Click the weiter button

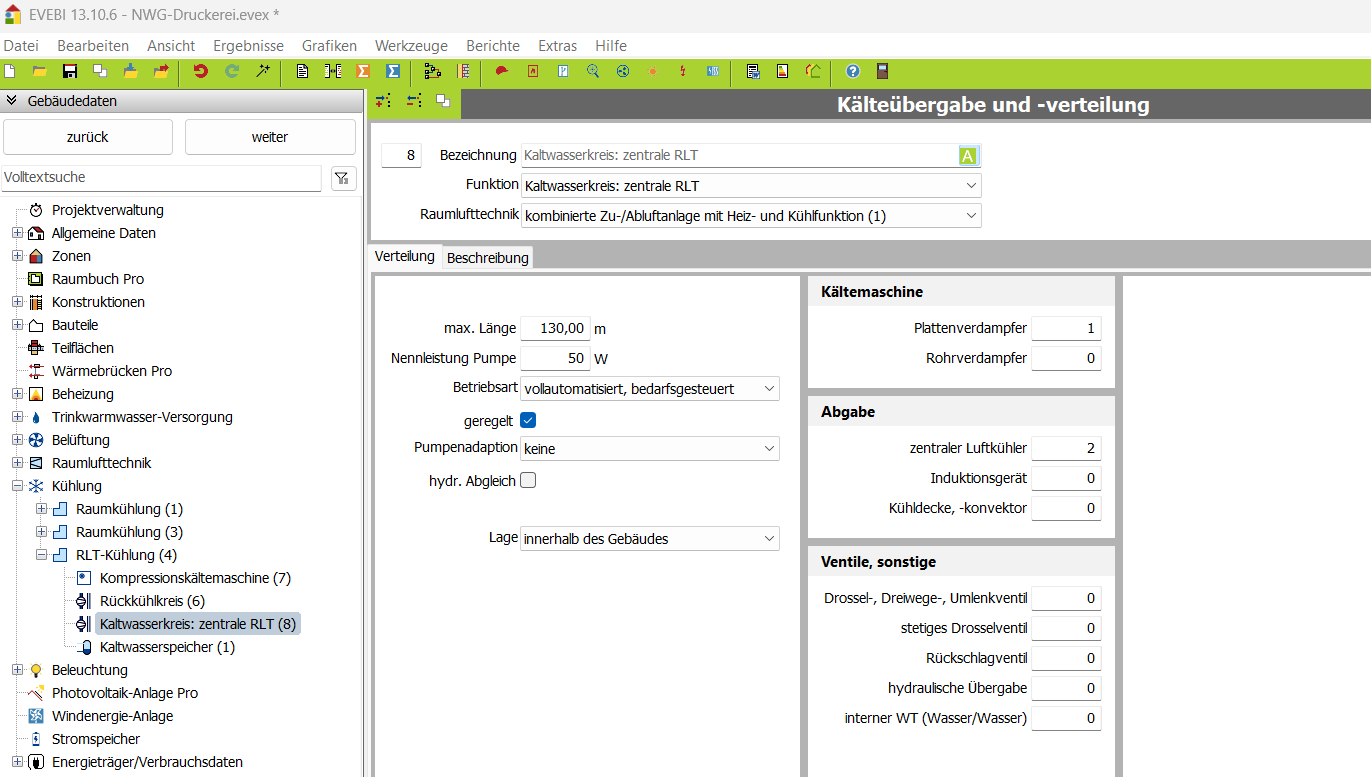[x=270, y=137]
